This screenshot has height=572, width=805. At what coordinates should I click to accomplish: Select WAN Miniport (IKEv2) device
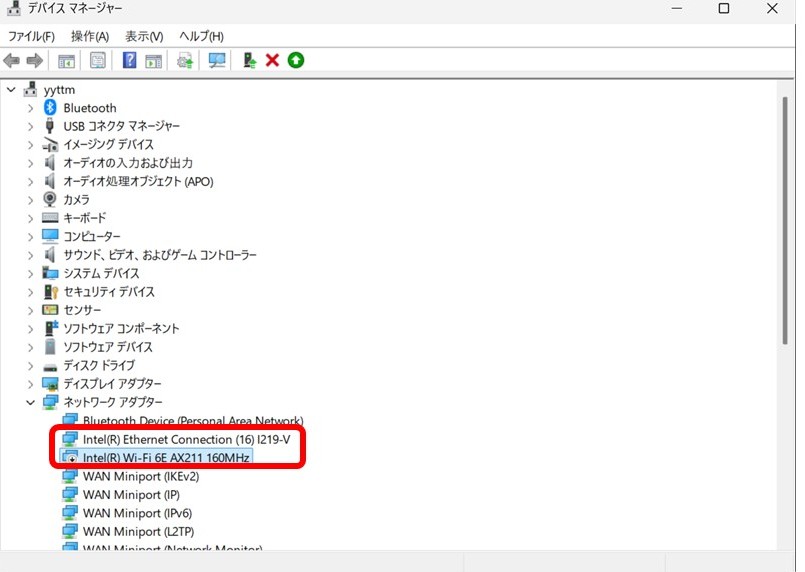point(141,476)
